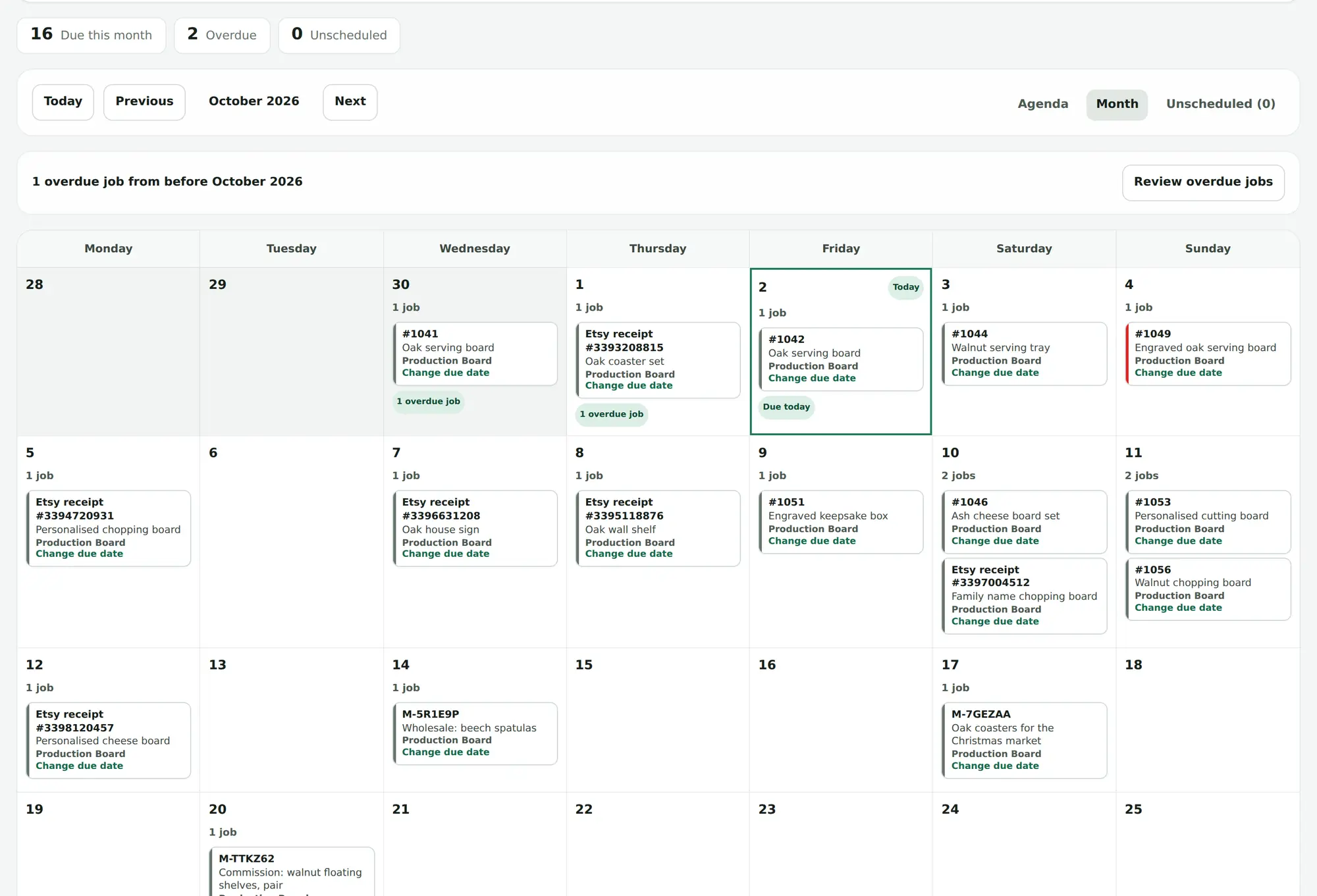This screenshot has height=896, width=1317.
Task: Change due date for job #1056
Action: pos(1178,608)
